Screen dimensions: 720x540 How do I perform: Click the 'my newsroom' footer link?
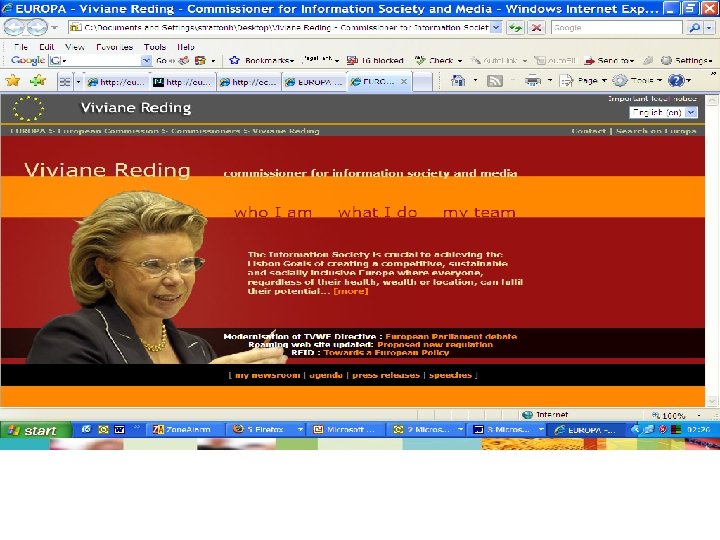click(x=267, y=375)
